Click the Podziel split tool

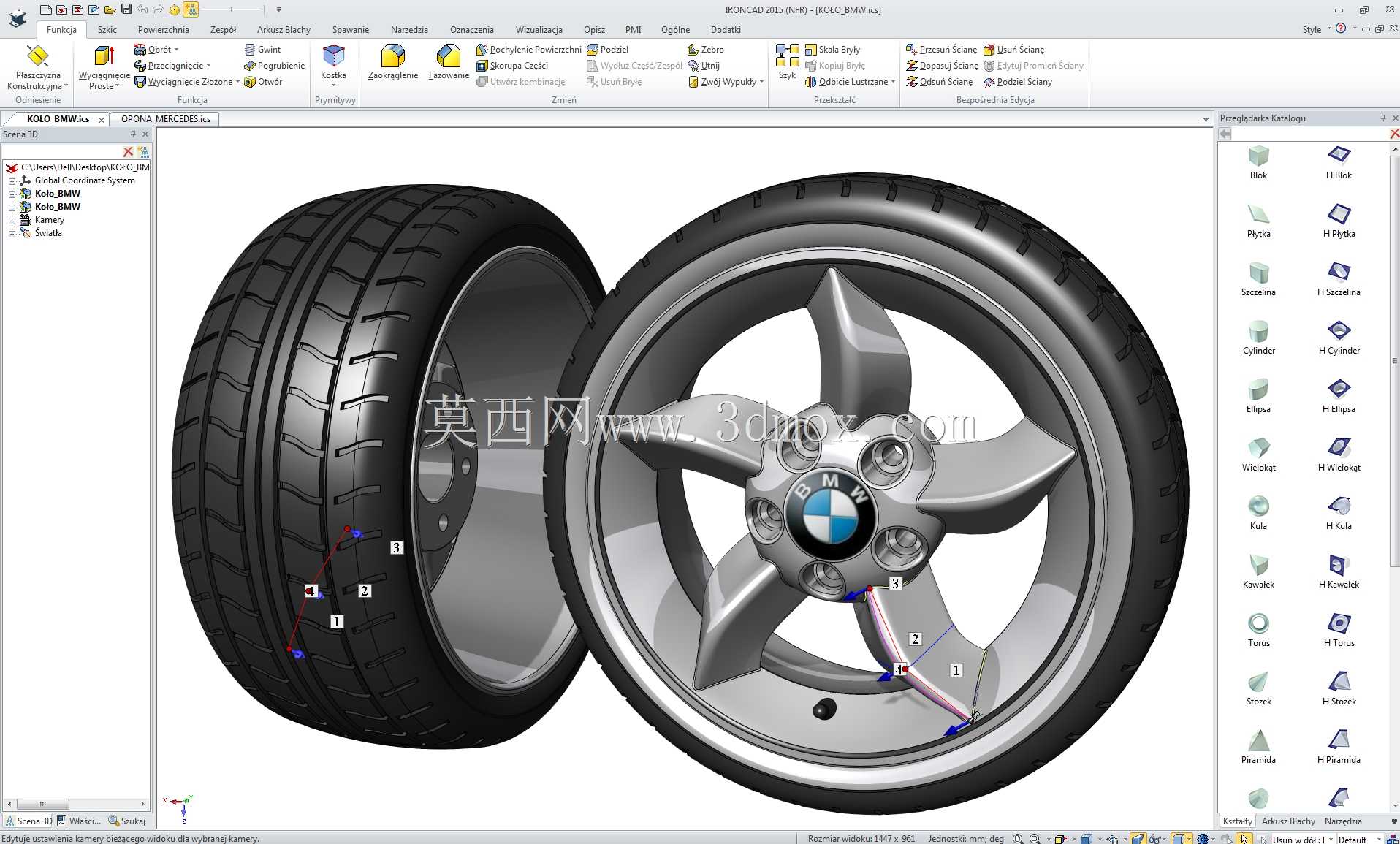[608, 50]
